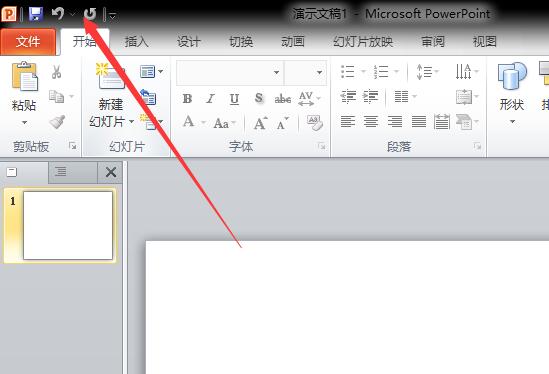Toggle Align text right

[x=395, y=122]
